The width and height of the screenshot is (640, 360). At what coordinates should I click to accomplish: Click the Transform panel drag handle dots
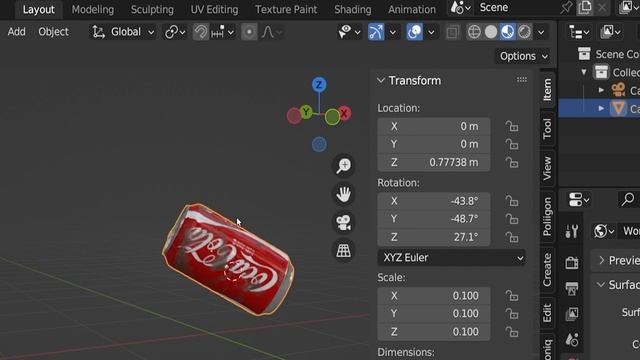click(522, 80)
